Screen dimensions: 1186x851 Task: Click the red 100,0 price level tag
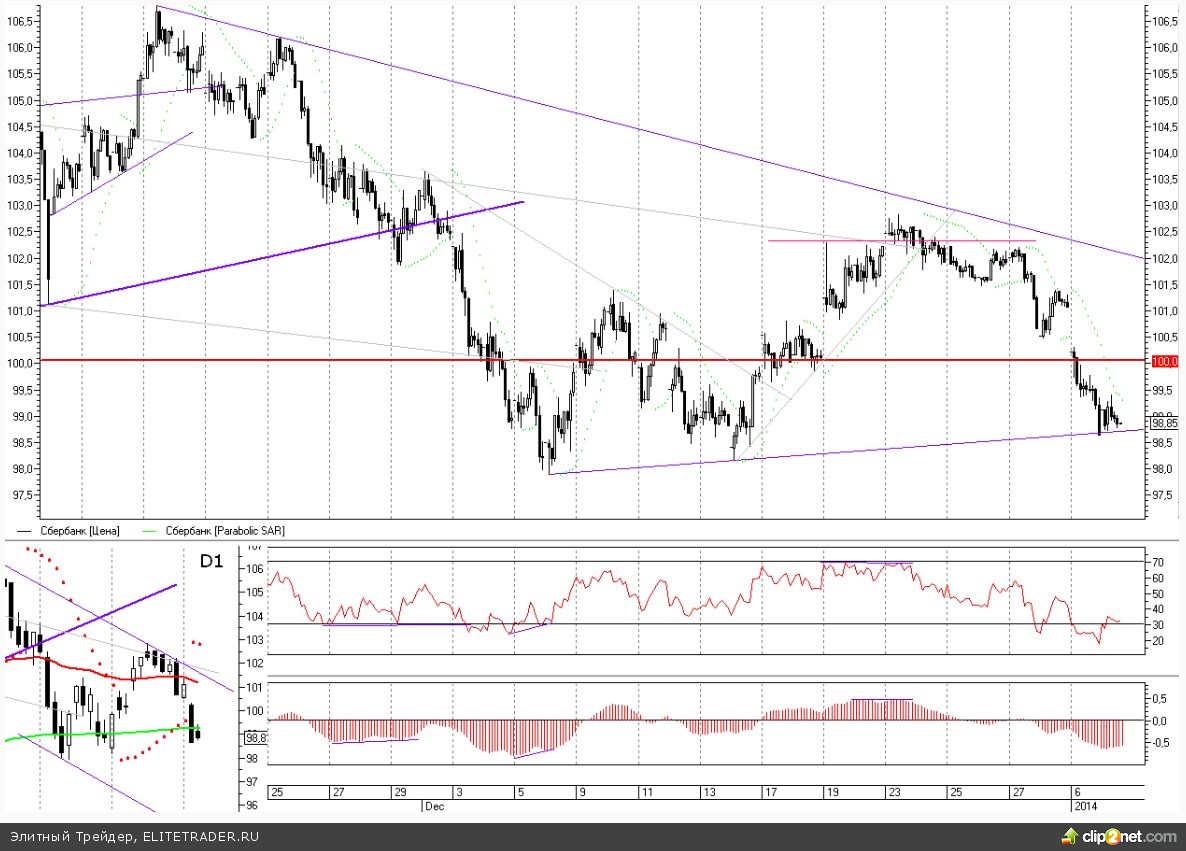(x=1164, y=360)
